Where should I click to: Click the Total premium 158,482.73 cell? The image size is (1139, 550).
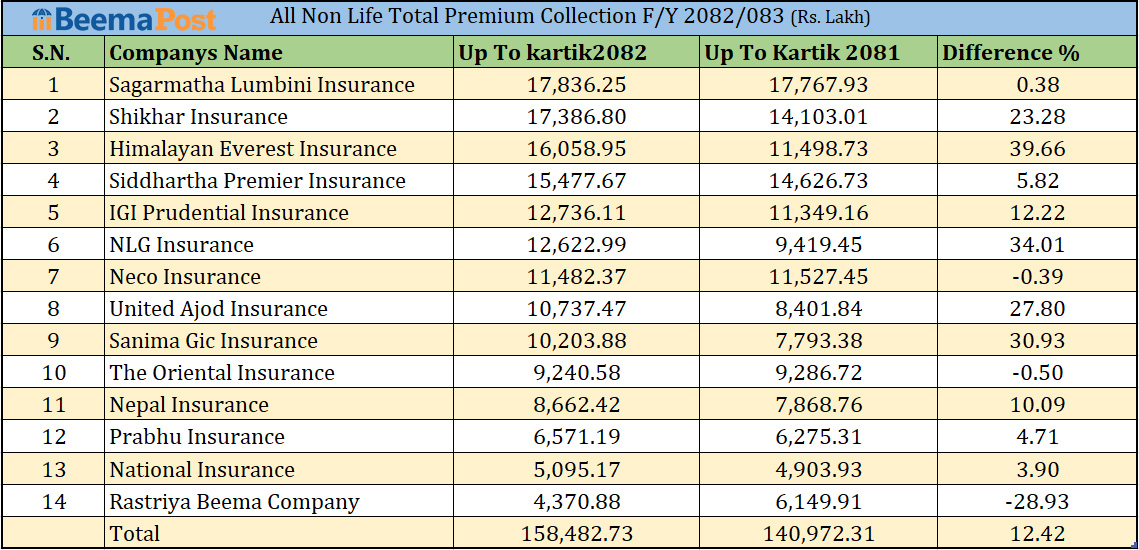tap(576, 534)
